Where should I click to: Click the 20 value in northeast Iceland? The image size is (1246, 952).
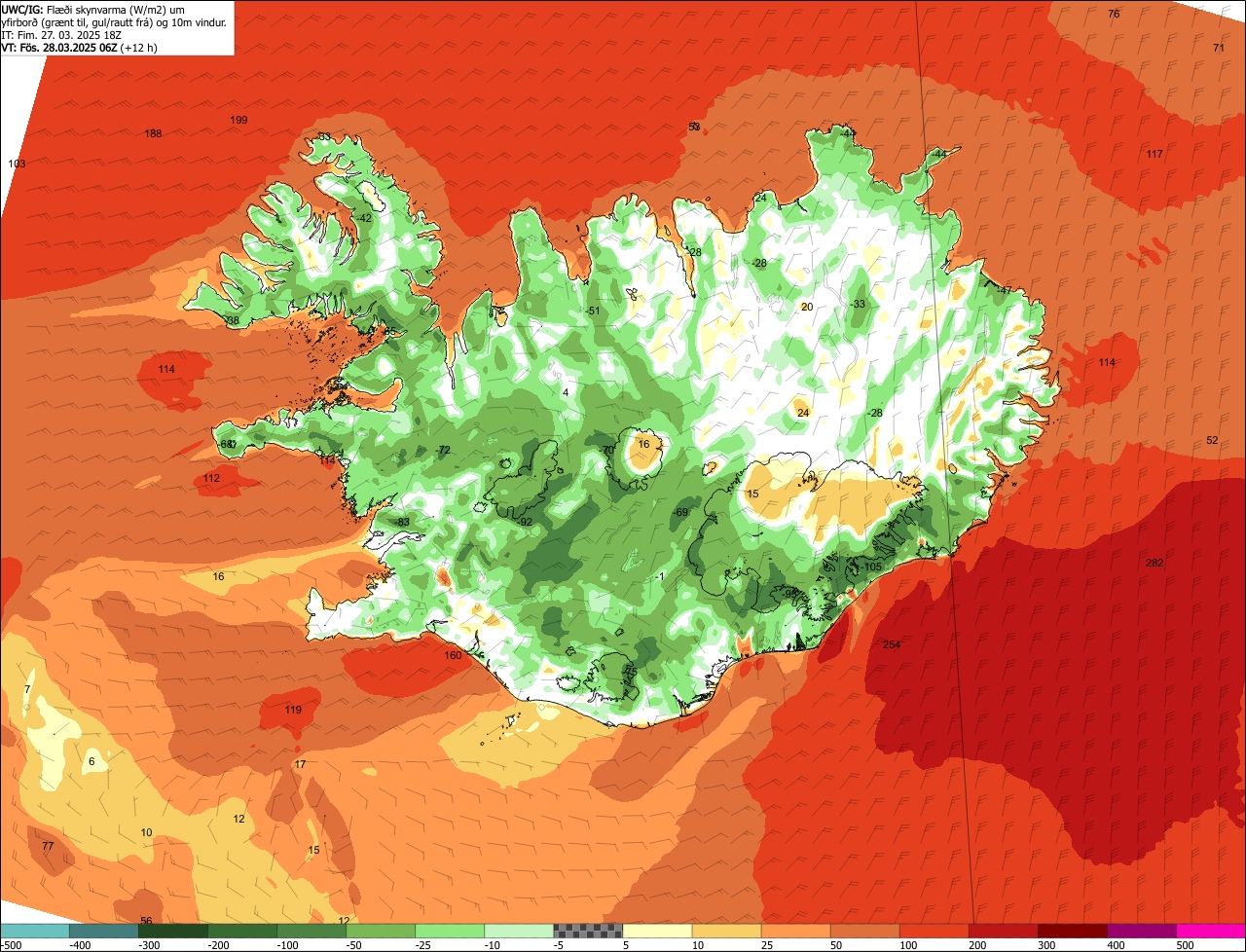pyautogui.click(x=806, y=307)
